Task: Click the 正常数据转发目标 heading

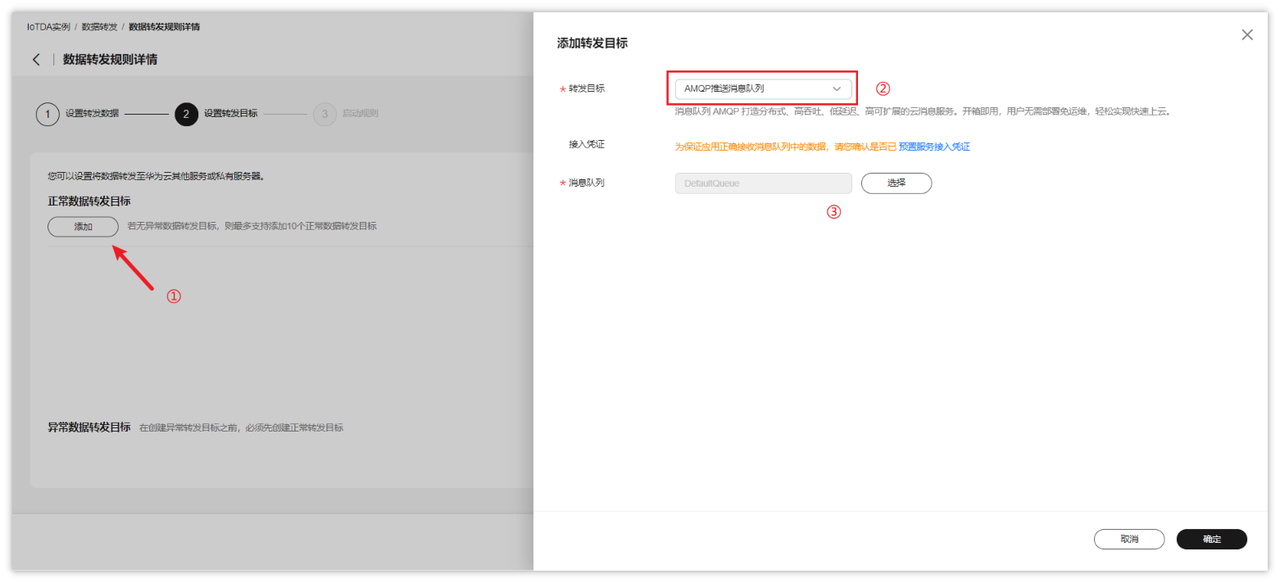Action: click(x=89, y=202)
